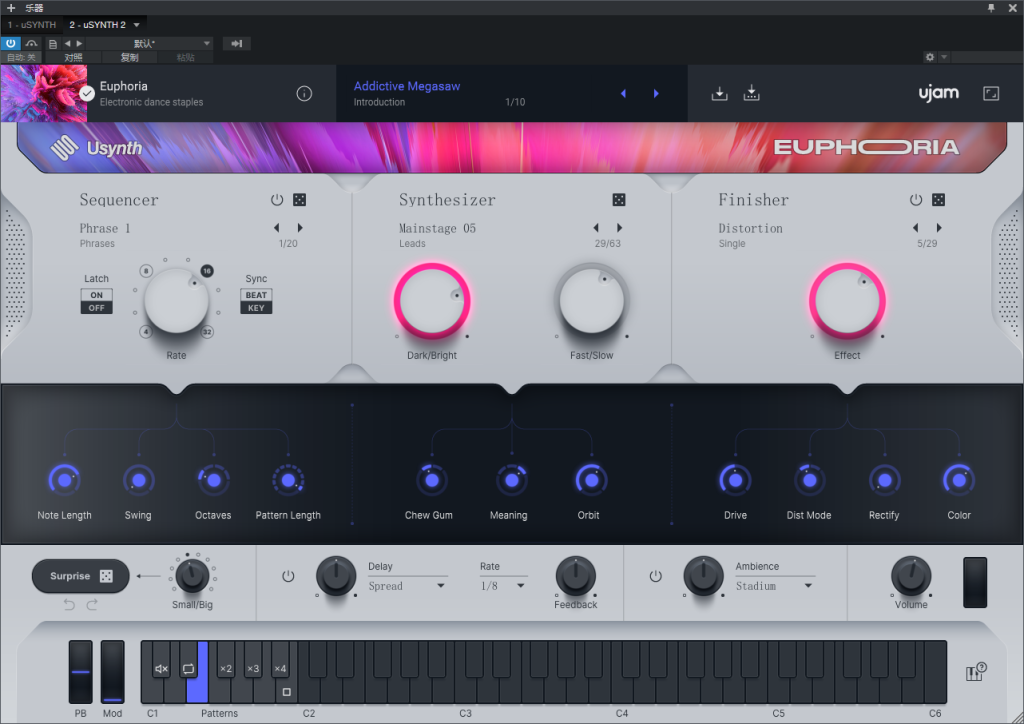Click the redo arrow below Surprise
Image resolution: width=1024 pixels, height=724 pixels.
coord(92,605)
